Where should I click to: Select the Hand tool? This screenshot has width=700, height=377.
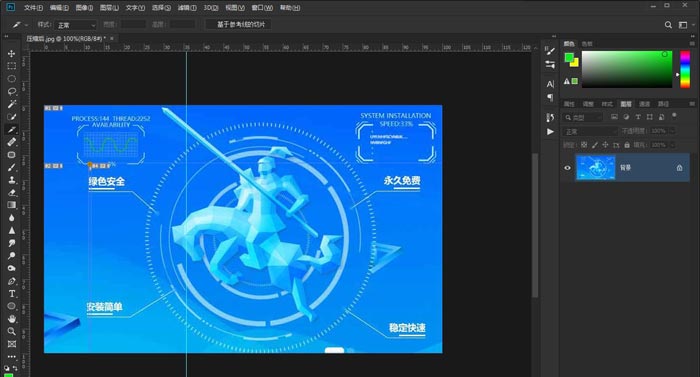coord(12,318)
